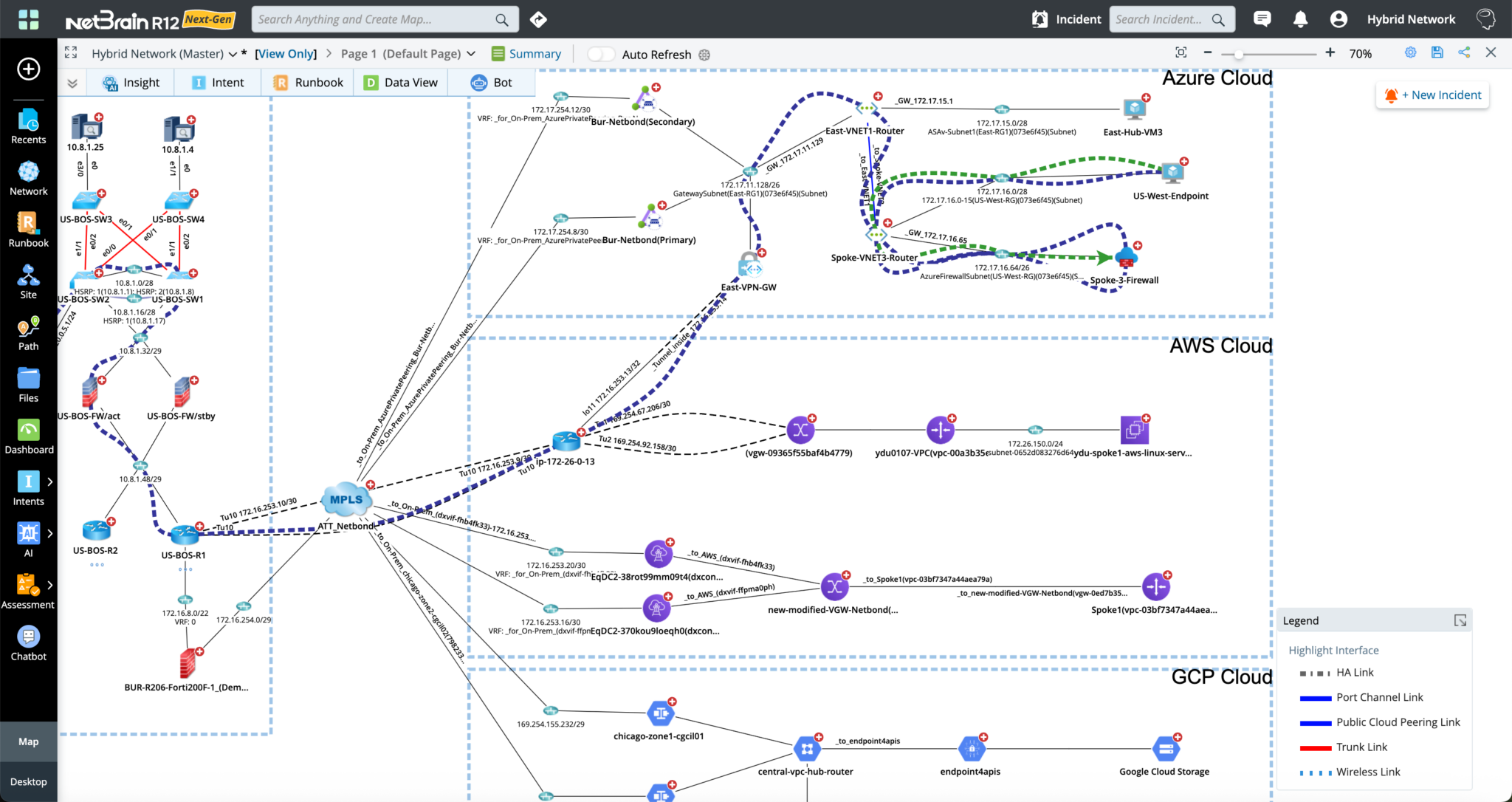Open notifications bell icon
Viewport: 1512px width, 802px height.
[1300, 19]
